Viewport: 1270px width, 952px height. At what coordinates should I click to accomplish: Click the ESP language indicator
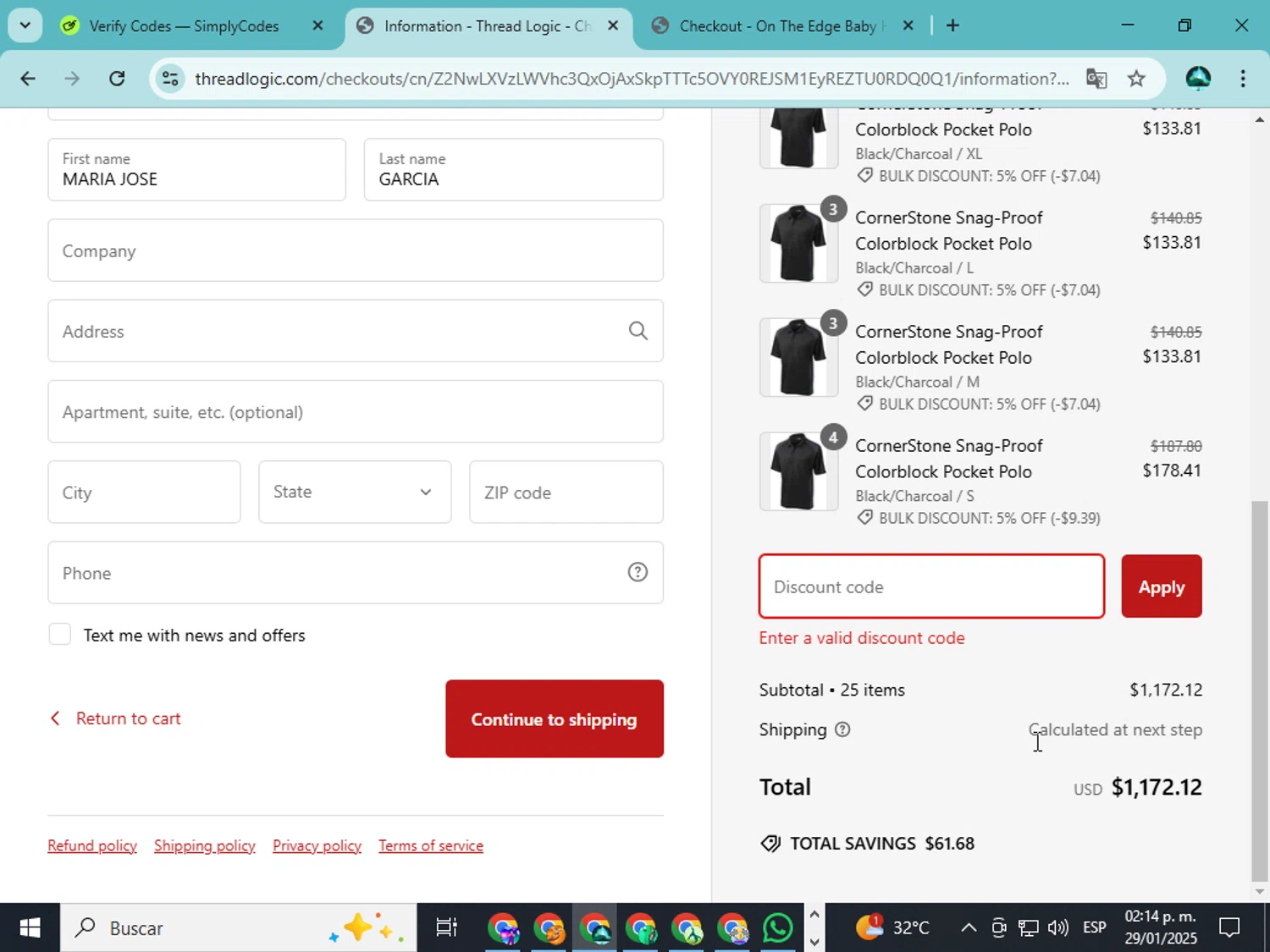click(1095, 928)
